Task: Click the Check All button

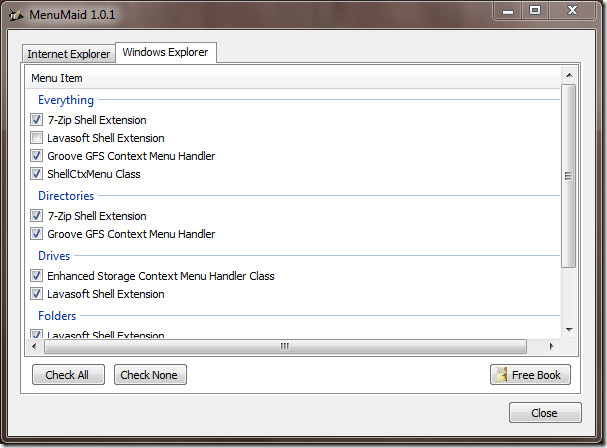Action: coord(68,374)
